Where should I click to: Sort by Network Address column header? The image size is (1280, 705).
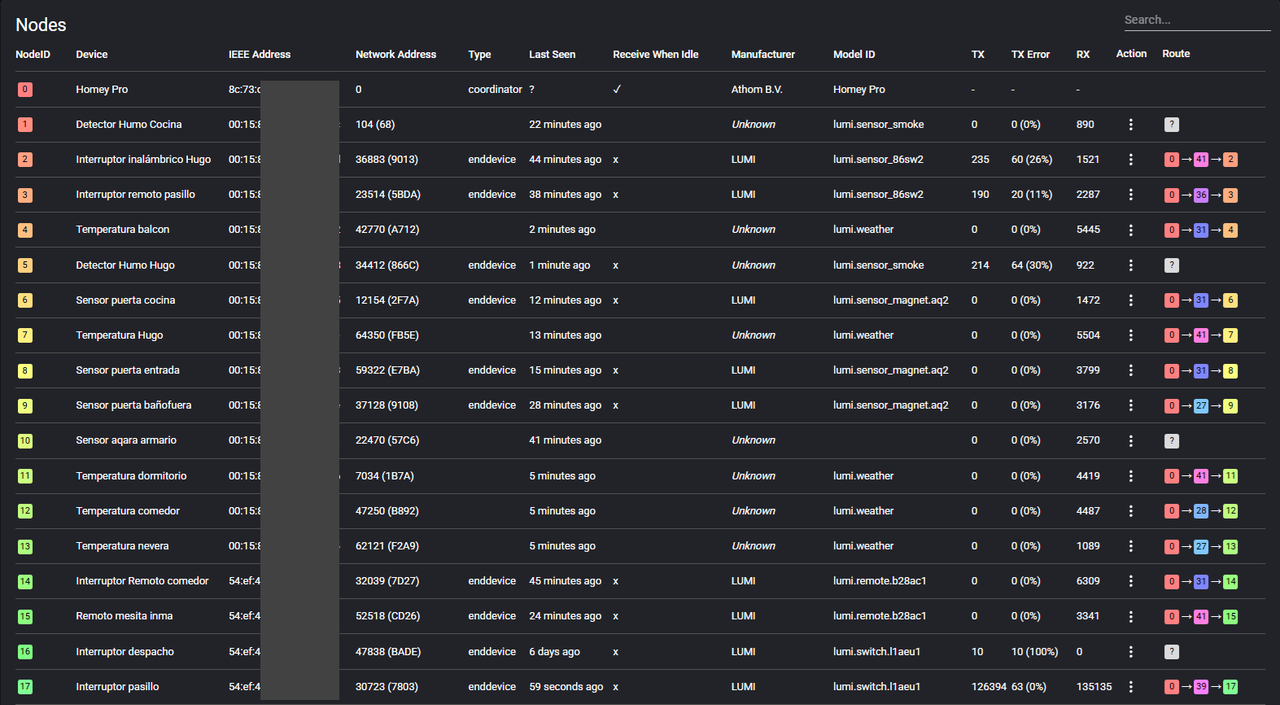click(x=396, y=54)
